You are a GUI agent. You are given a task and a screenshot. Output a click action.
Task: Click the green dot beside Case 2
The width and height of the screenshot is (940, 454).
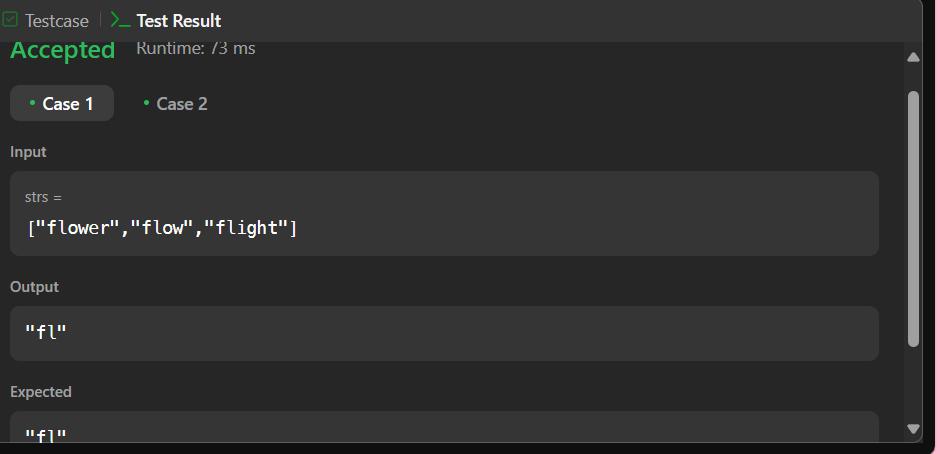click(146, 103)
